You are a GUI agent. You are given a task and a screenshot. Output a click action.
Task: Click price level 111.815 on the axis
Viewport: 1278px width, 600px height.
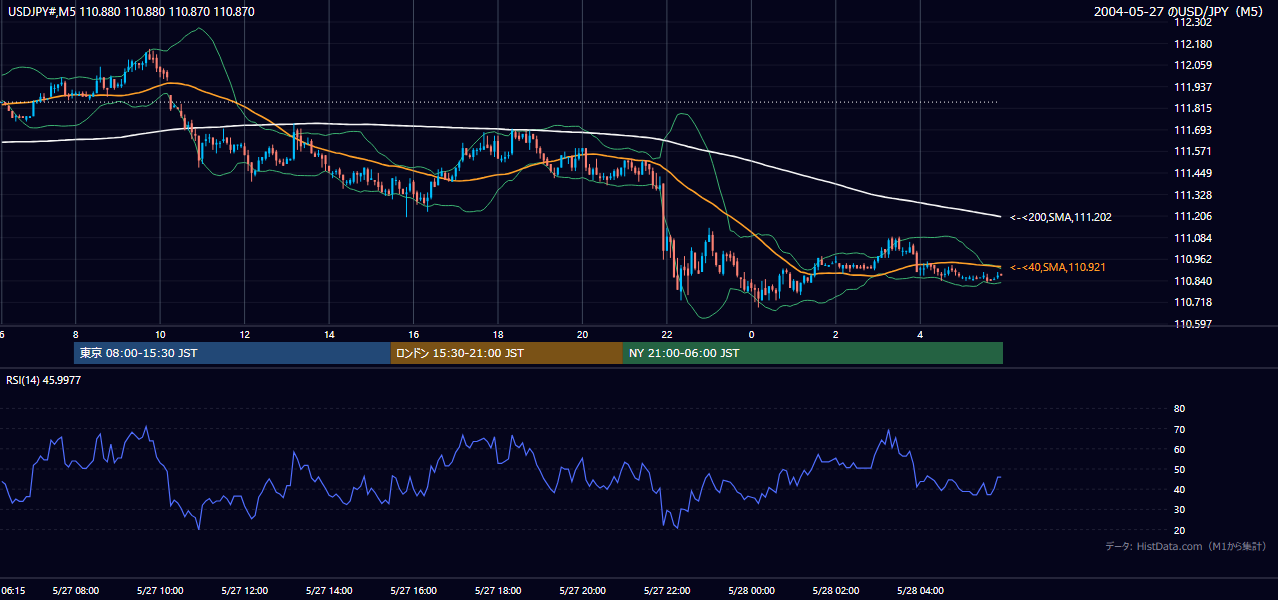coord(1192,109)
